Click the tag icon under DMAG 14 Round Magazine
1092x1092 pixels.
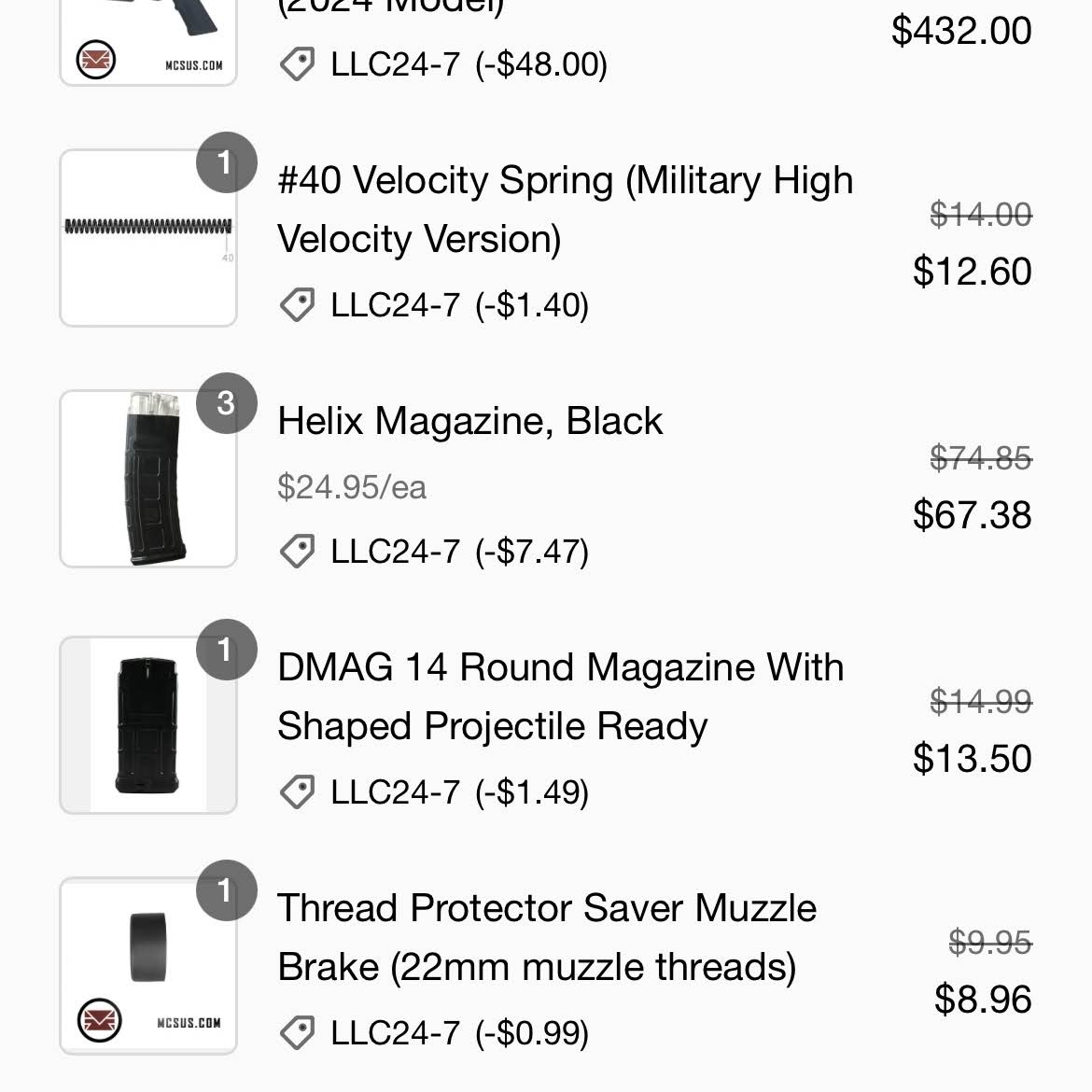pos(297,792)
